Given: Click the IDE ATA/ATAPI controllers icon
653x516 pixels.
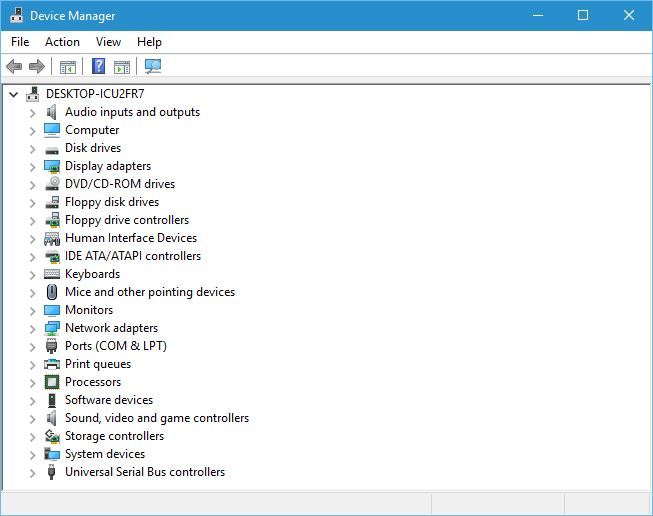Looking at the screenshot, I should (x=52, y=257).
